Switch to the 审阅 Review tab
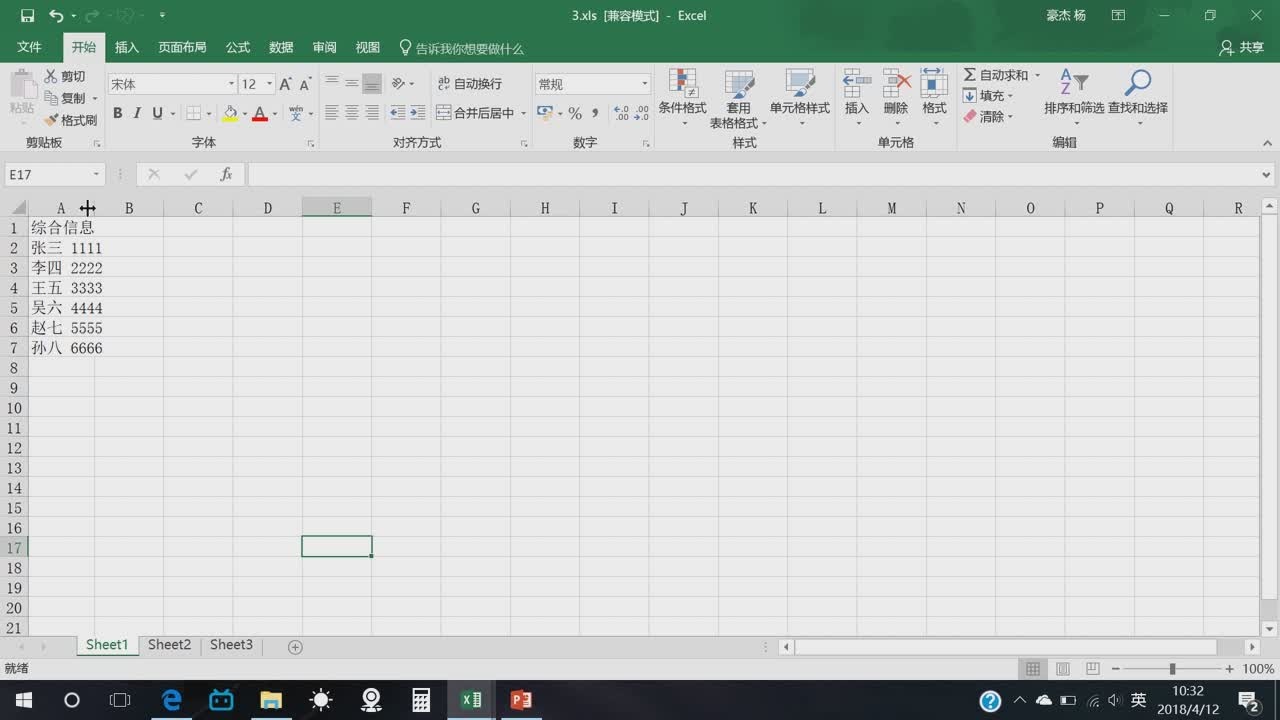Viewport: 1280px width, 720px height. (x=325, y=47)
